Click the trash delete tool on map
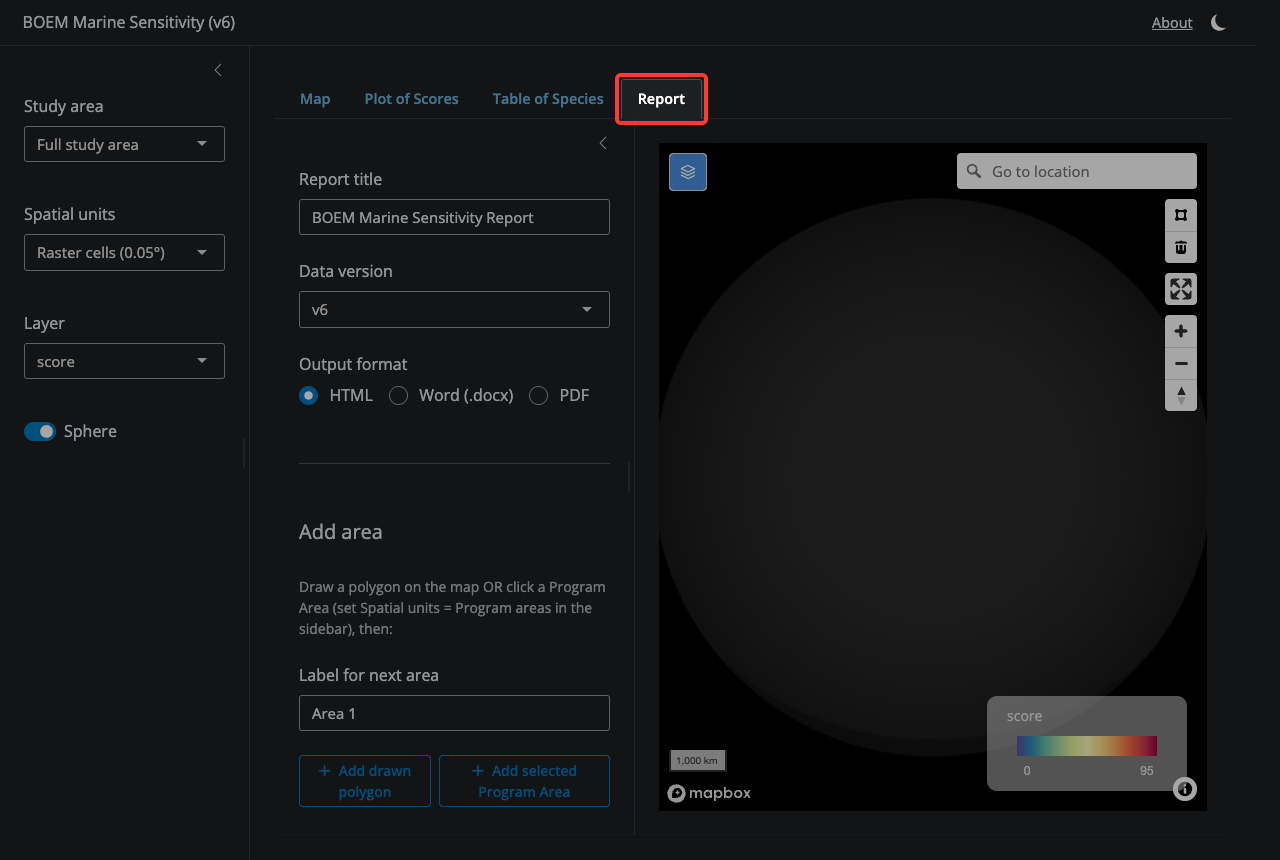This screenshot has height=860, width=1280. (x=1181, y=247)
